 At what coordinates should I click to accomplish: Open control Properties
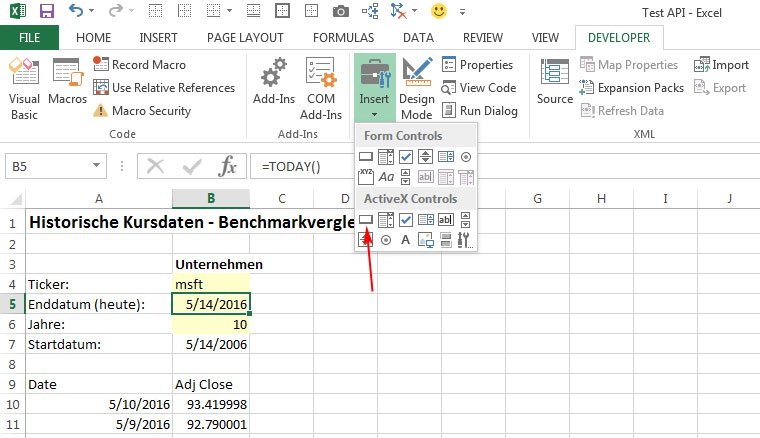[477, 64]
